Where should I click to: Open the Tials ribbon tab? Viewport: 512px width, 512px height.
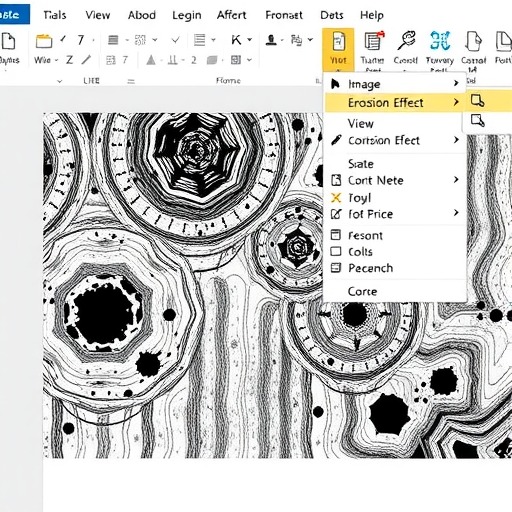[55, 15]
